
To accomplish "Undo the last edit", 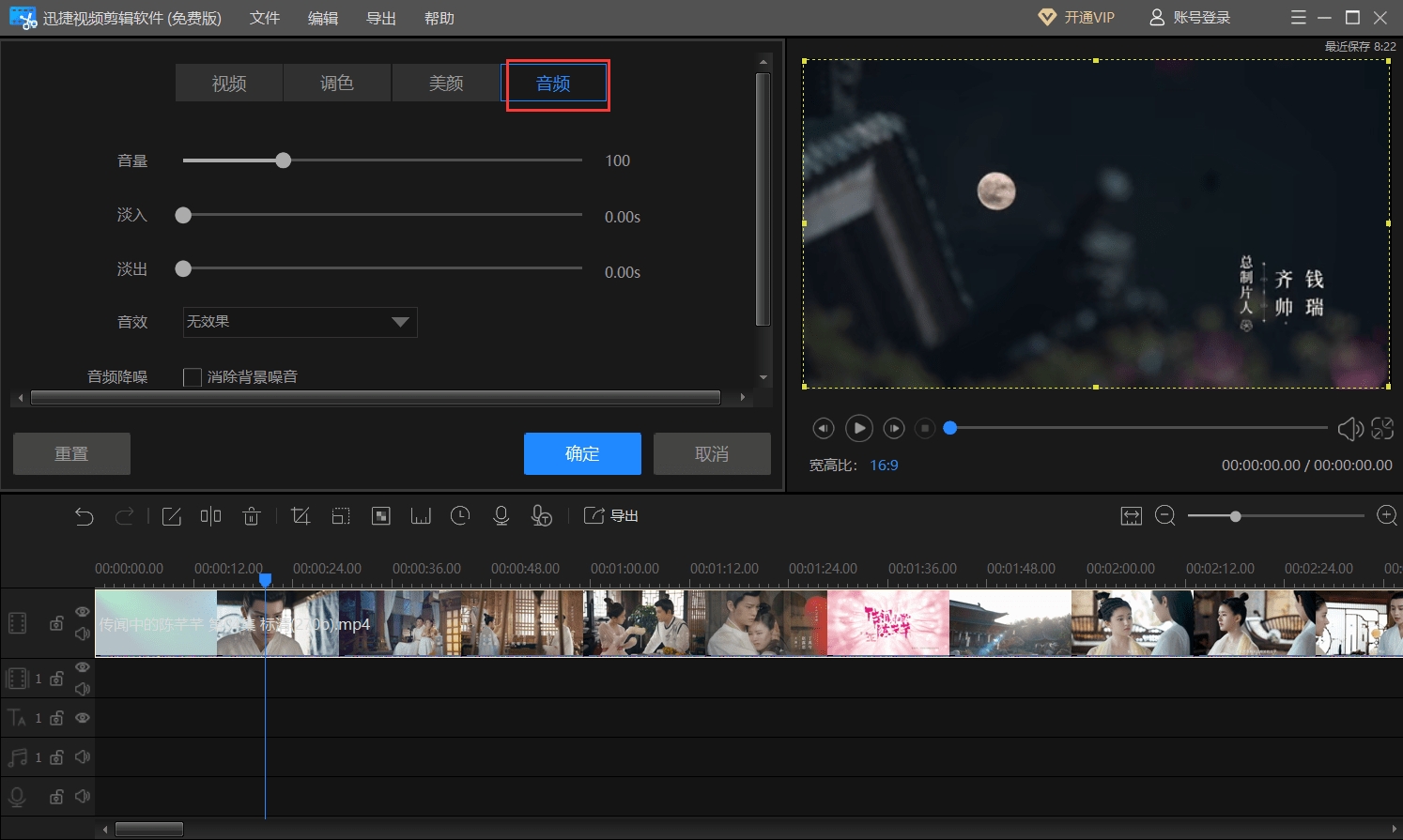I will pos(85,516).
